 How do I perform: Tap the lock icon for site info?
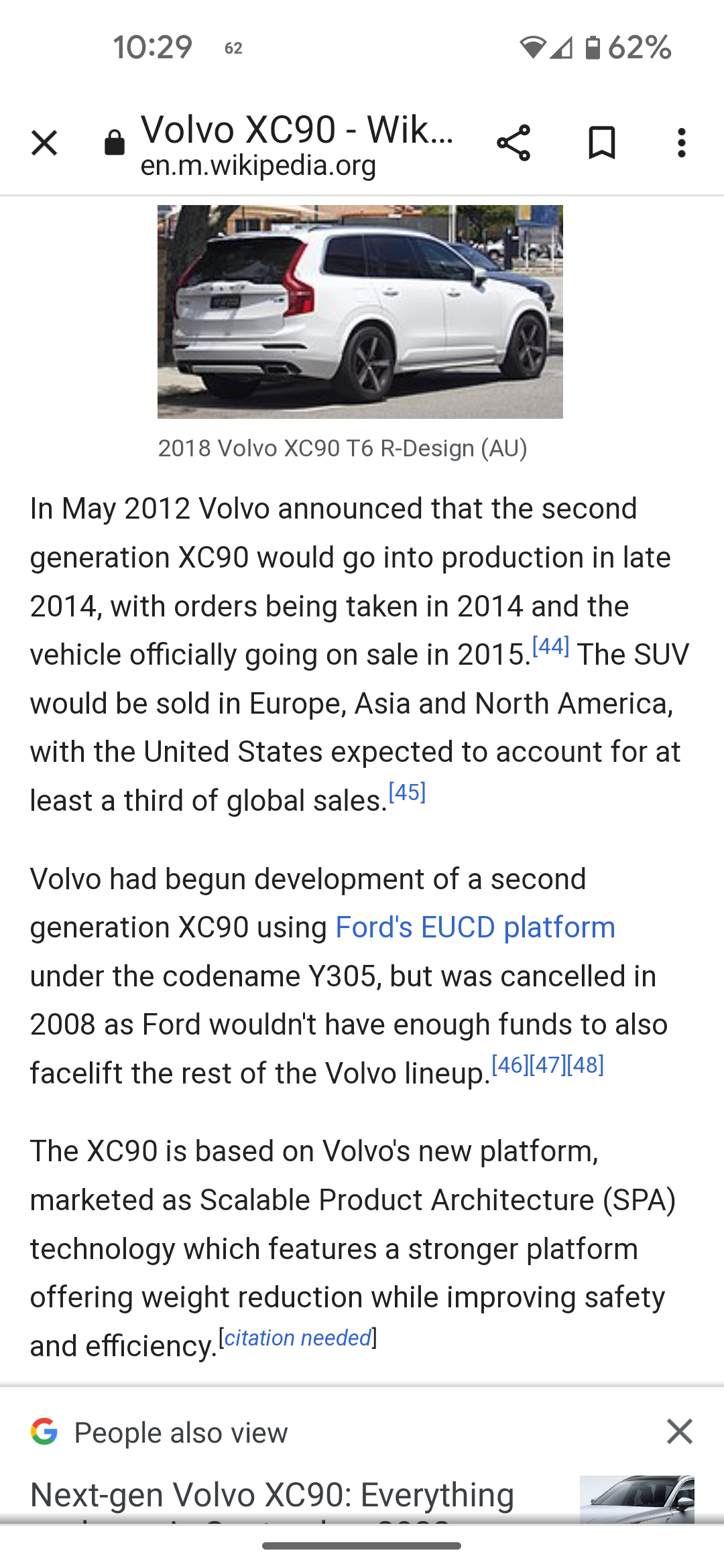[x=115, y=143]
